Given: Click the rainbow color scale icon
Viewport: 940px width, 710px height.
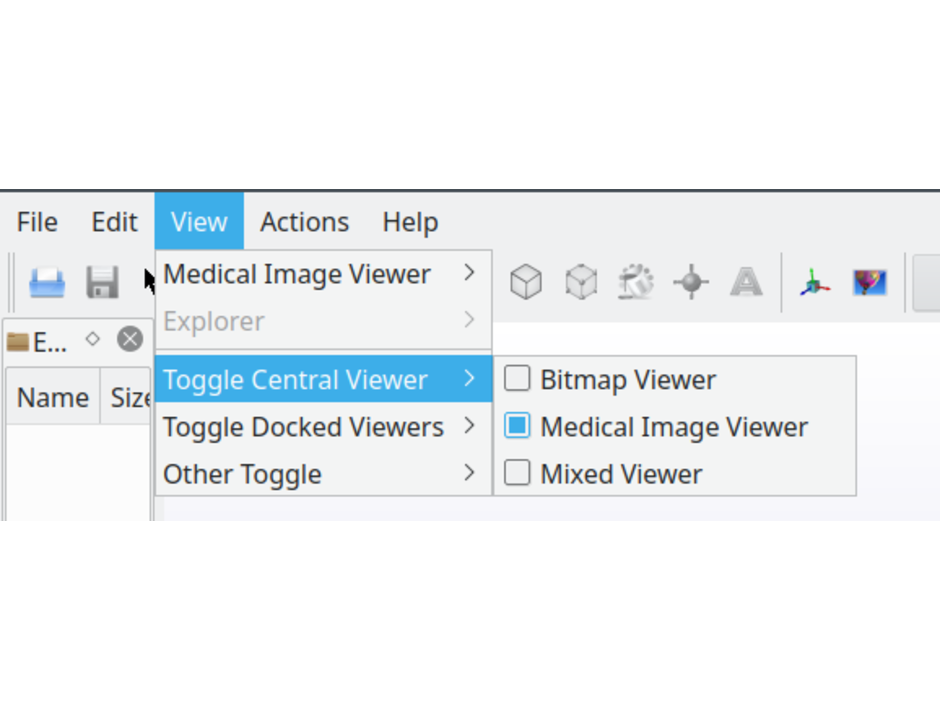Looking at the screenshot, I should (870, 283).
